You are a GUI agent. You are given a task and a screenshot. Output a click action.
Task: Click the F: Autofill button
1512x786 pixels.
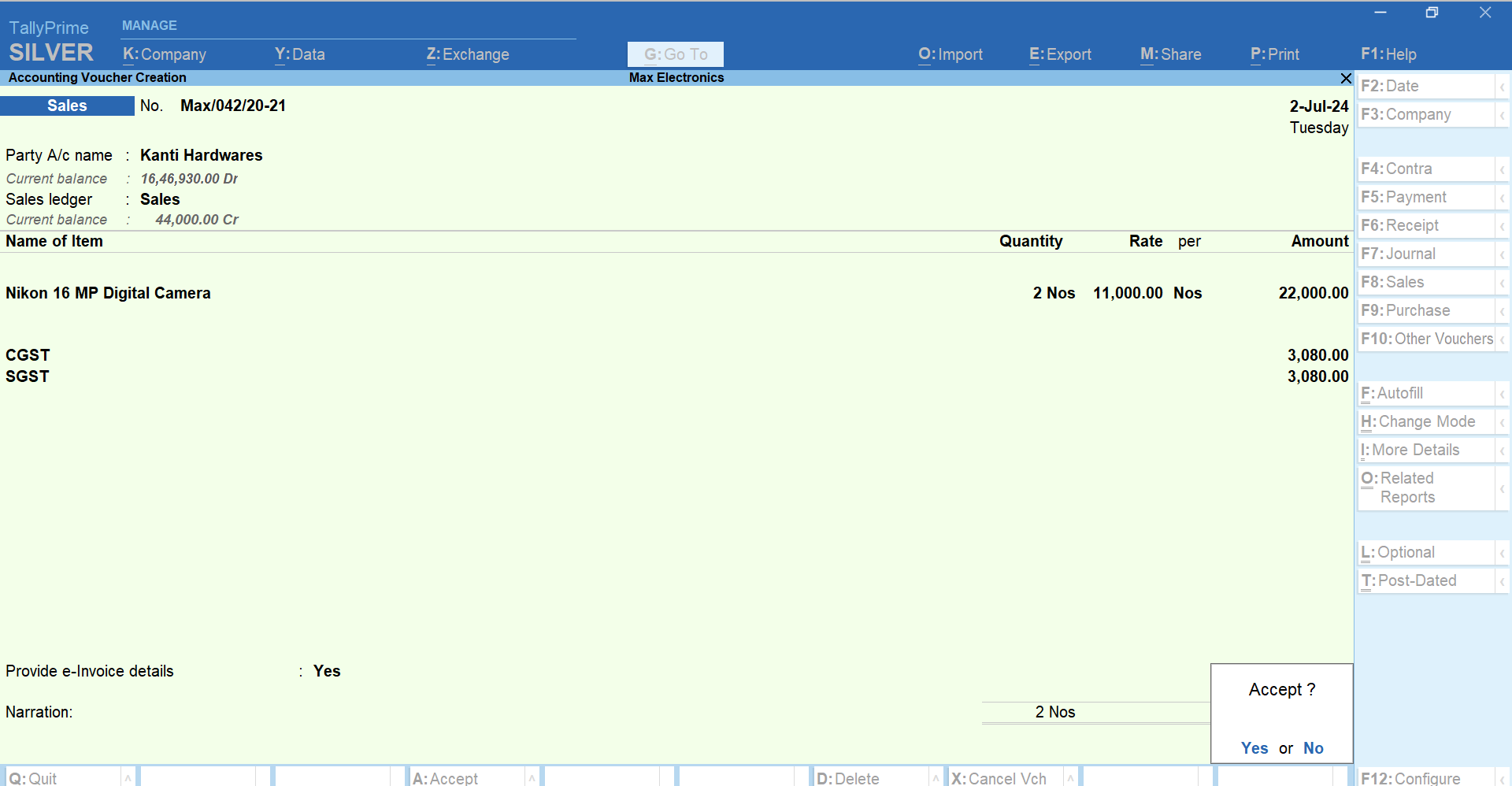coord(1426,394)
